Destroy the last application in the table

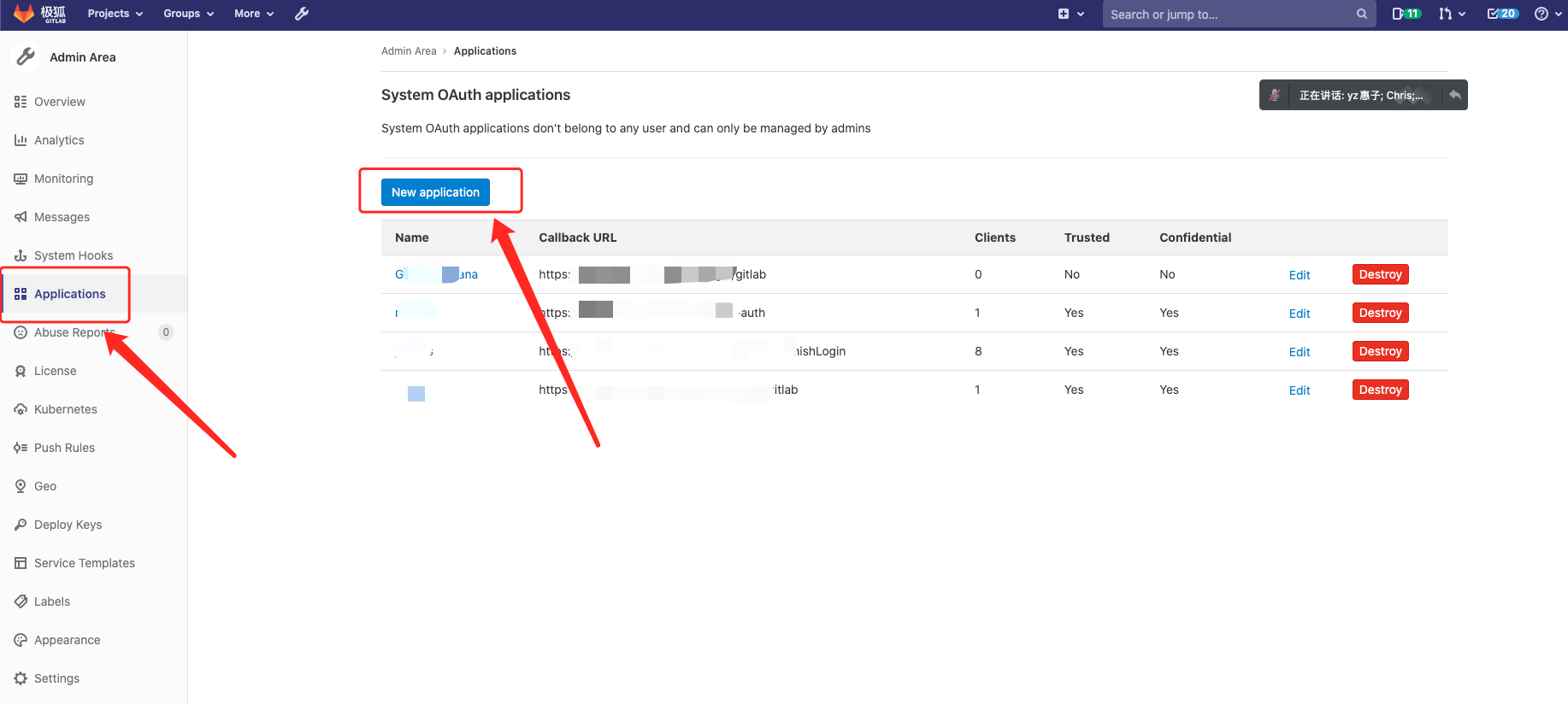[1380, 390]
